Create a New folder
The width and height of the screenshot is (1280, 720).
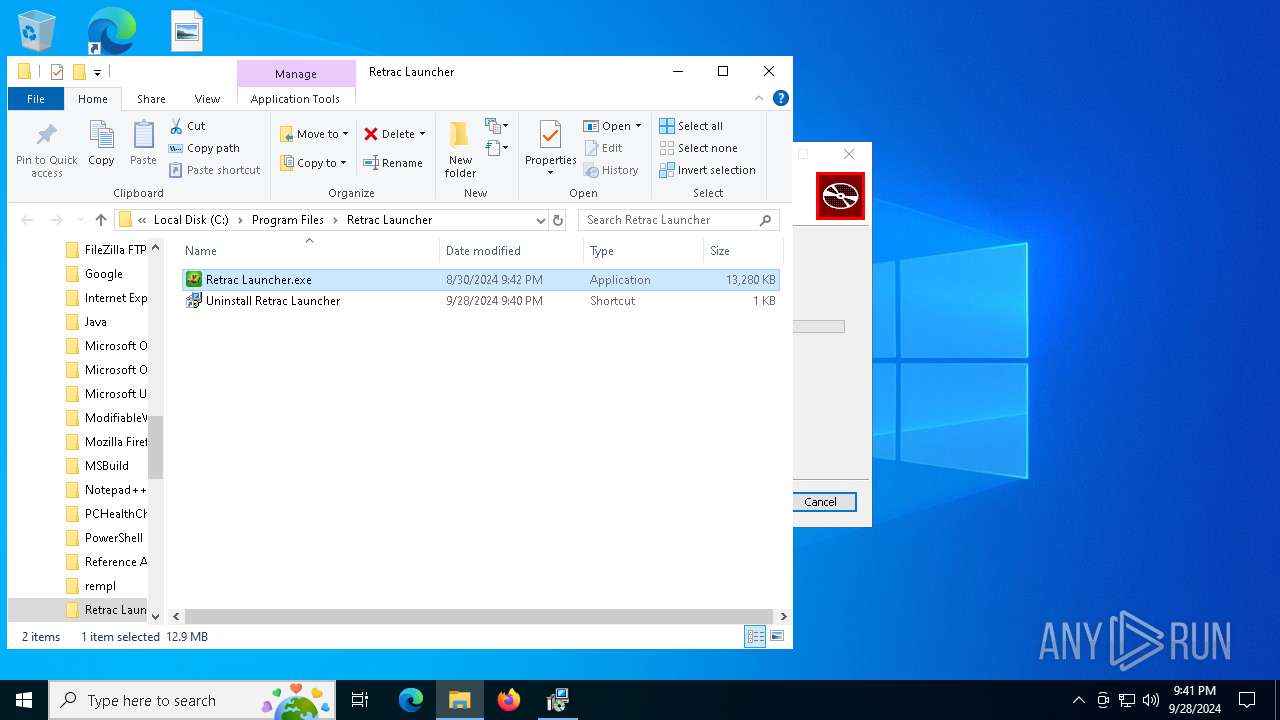[460, 149]
